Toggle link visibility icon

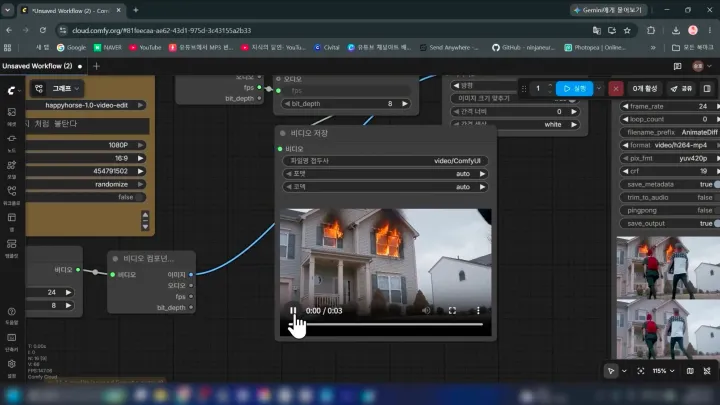click(x=707, y=371)
